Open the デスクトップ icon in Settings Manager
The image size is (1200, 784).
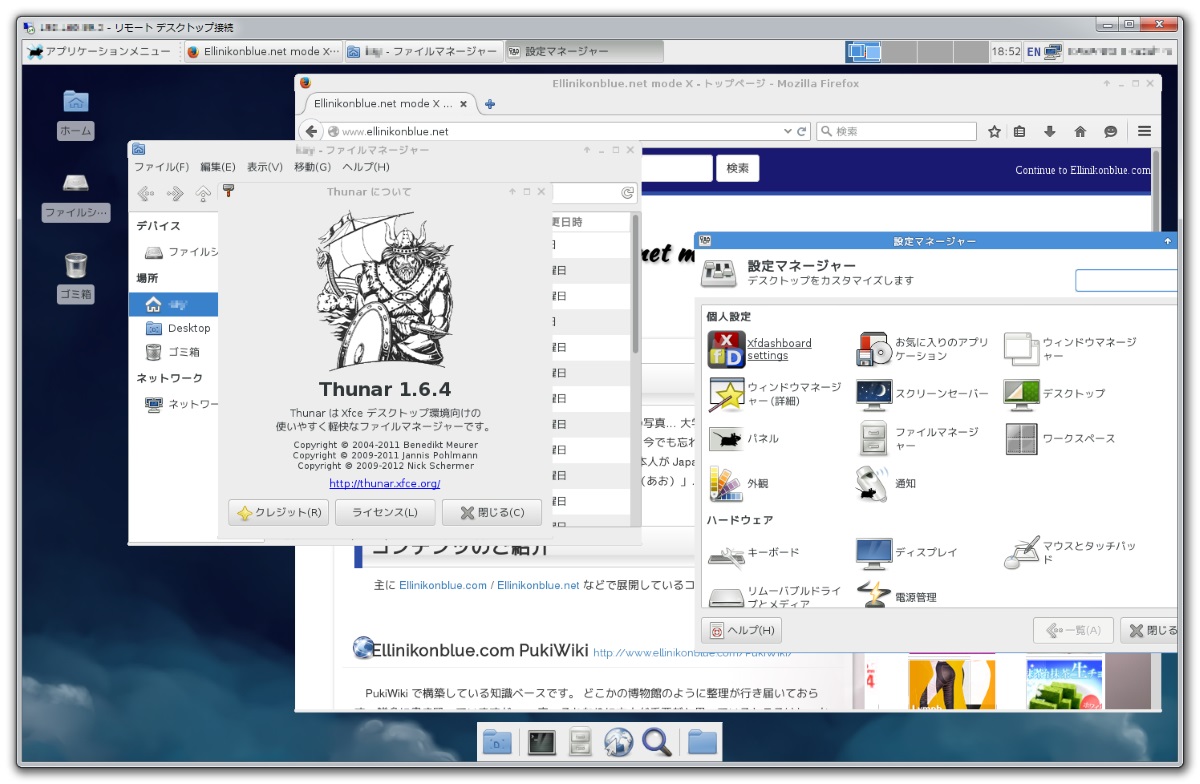[1022, 394]
